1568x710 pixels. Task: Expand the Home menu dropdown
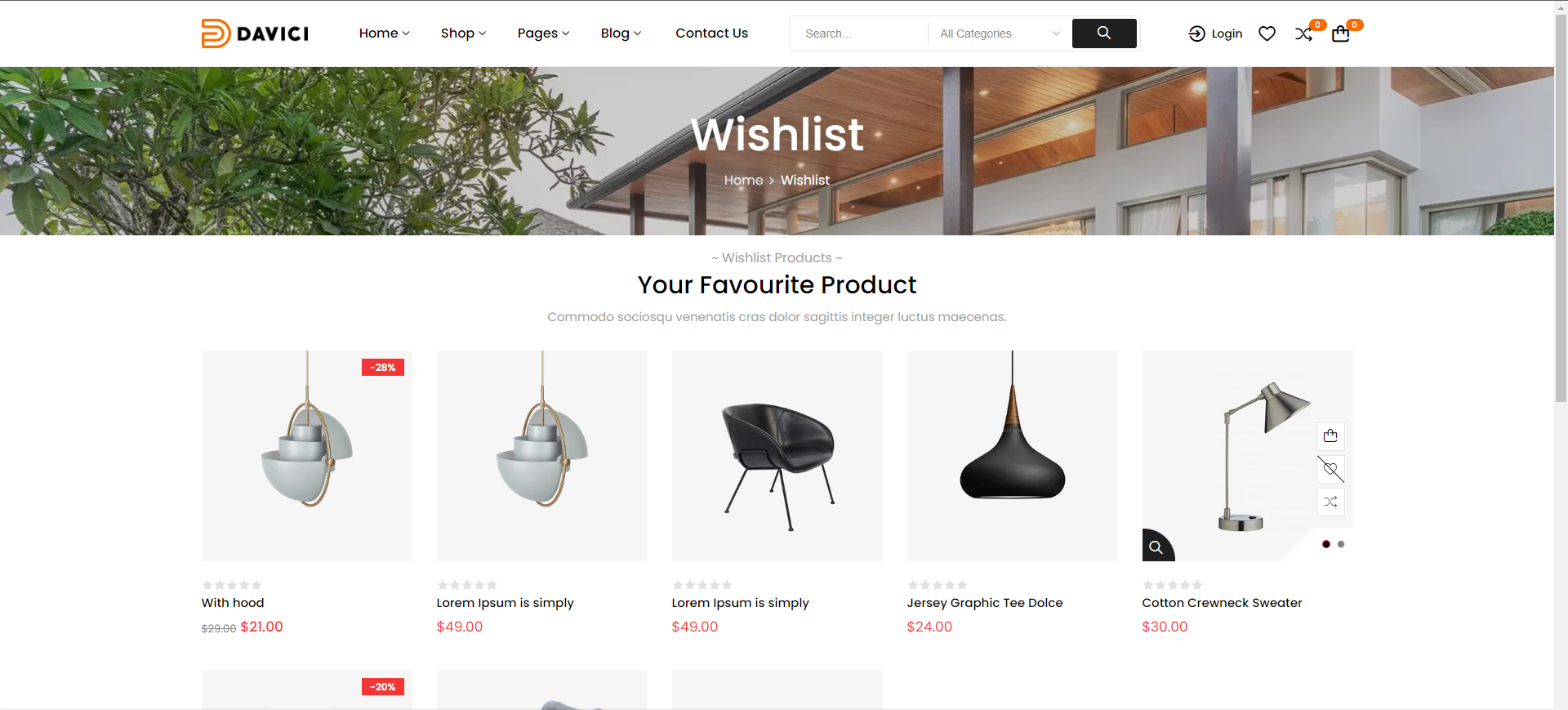384,33
